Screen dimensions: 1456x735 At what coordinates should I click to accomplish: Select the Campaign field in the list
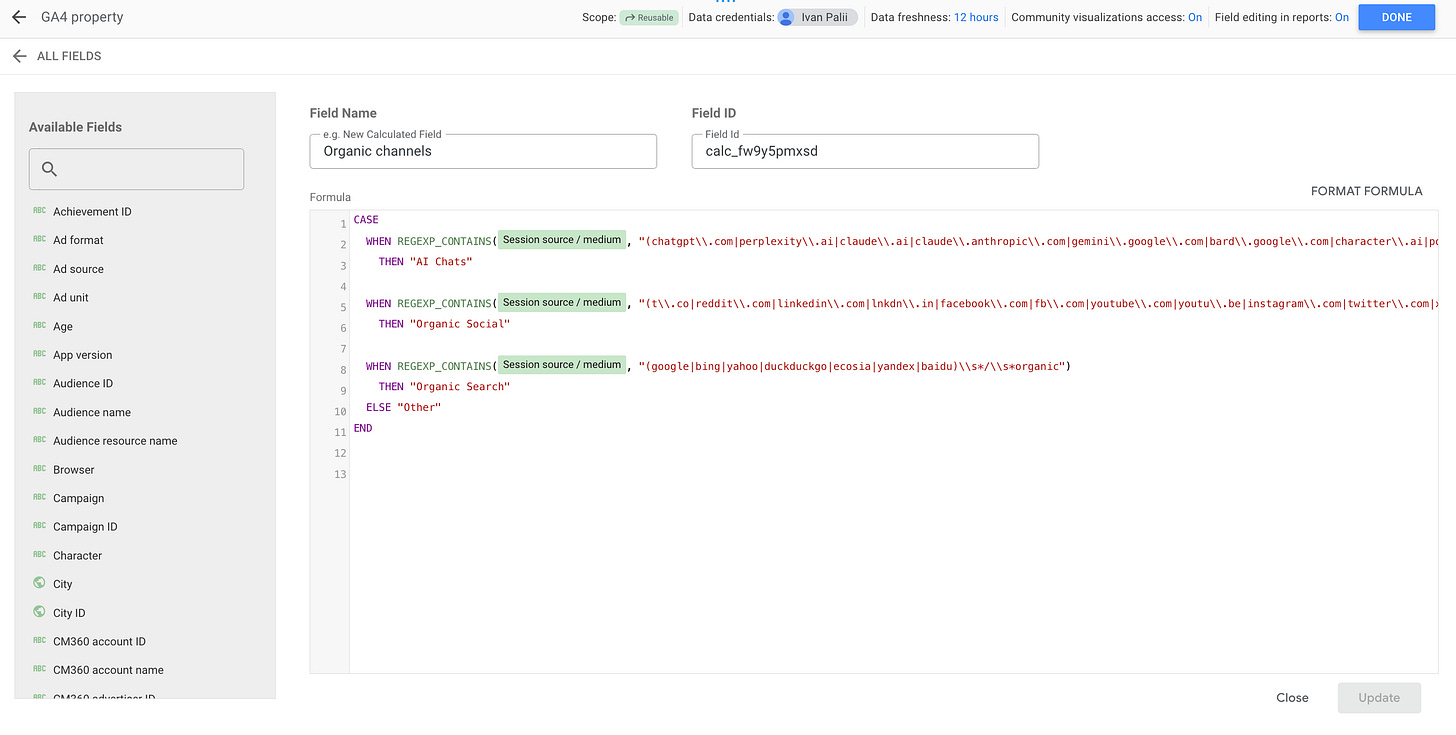pyautogui.click(x=78, y=498)
